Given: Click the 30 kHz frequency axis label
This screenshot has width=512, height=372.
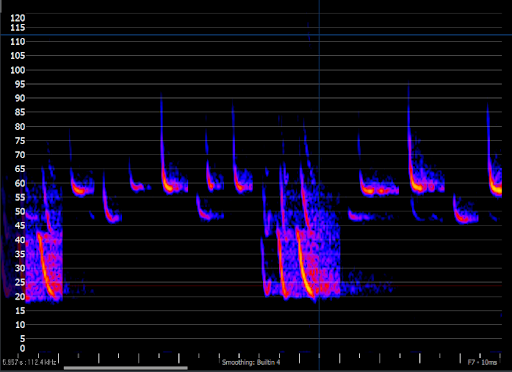Looking at the screenshot, I should (x=20, y=268).
